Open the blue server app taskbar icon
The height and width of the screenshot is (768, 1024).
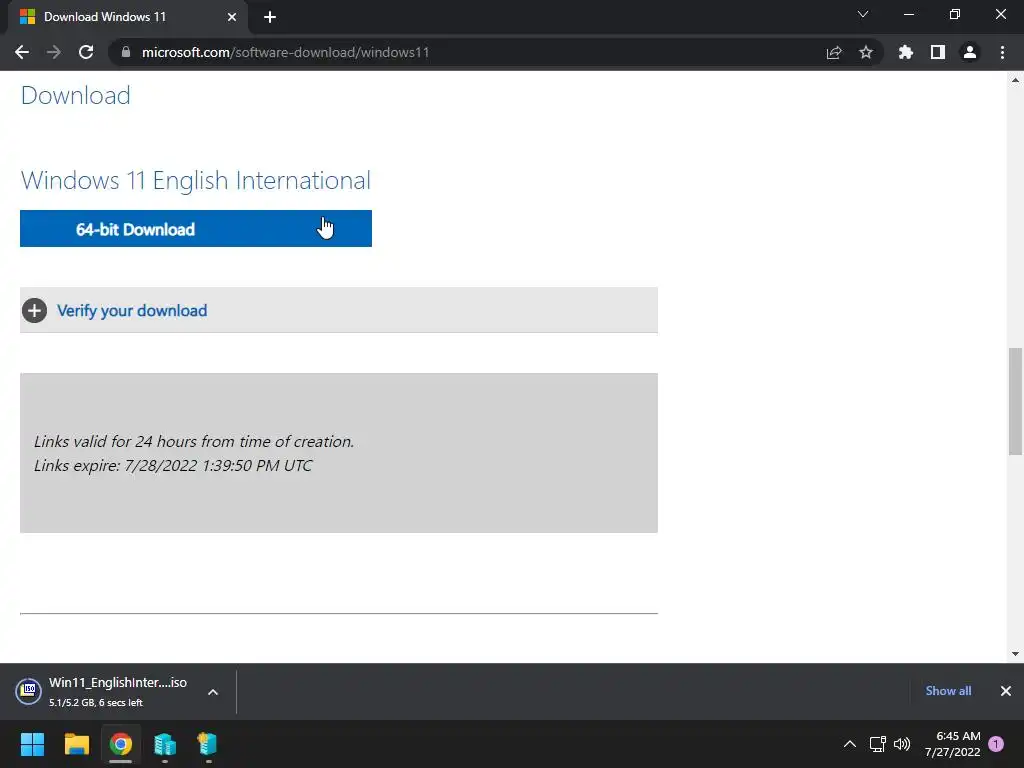[165, 744]
